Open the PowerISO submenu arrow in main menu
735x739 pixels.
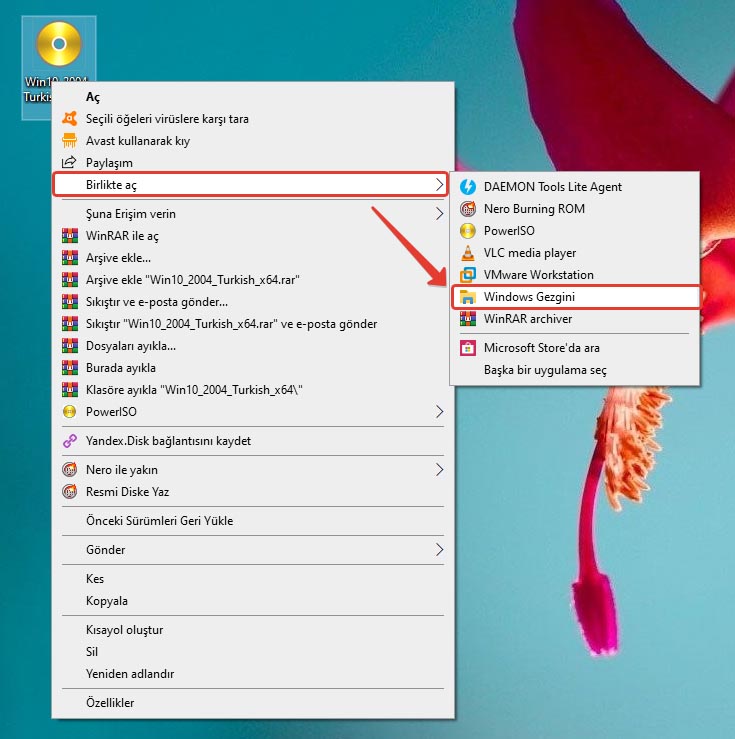coord(438,411)
